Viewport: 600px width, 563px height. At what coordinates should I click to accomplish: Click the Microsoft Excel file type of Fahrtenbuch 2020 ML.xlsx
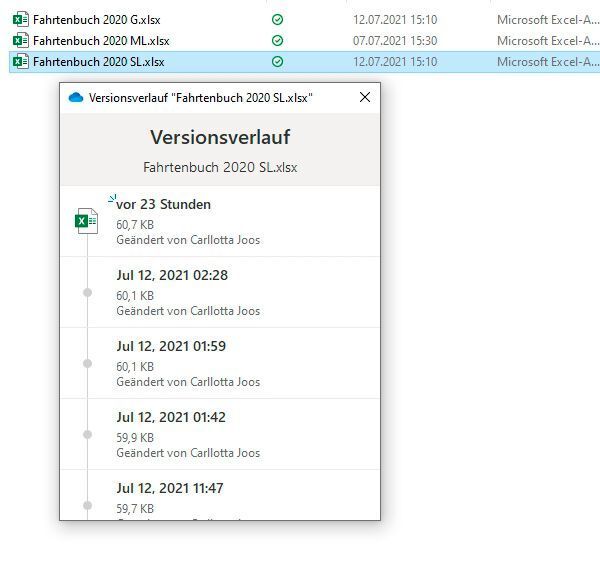point(548,41)
